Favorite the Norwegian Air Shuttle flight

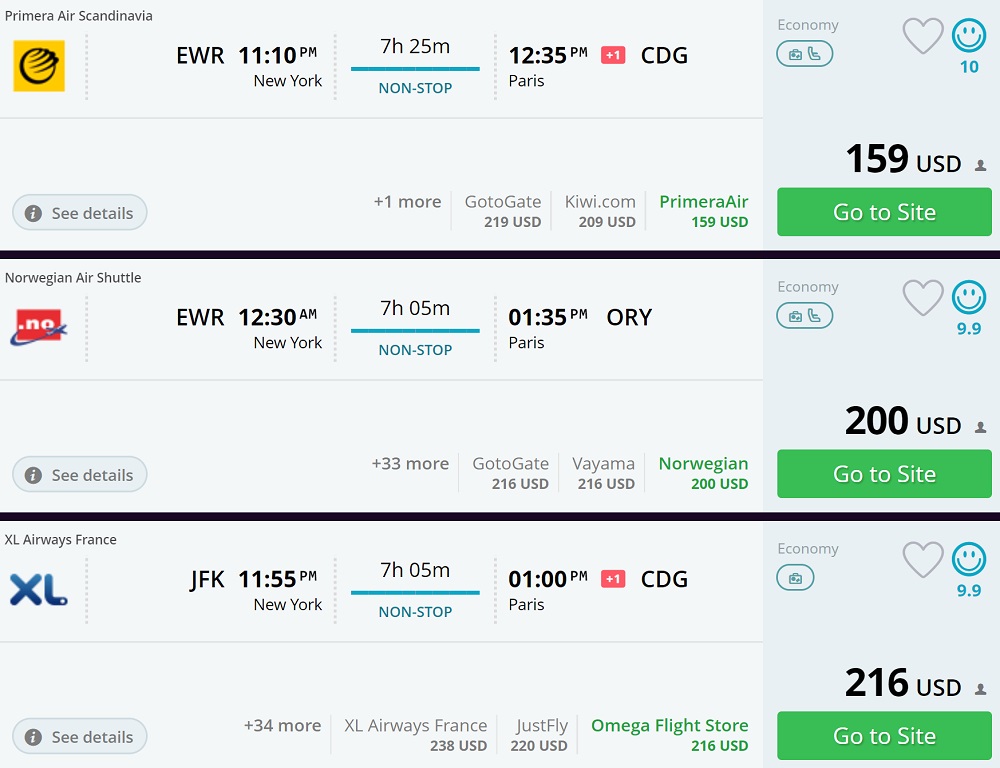point(922,298)
